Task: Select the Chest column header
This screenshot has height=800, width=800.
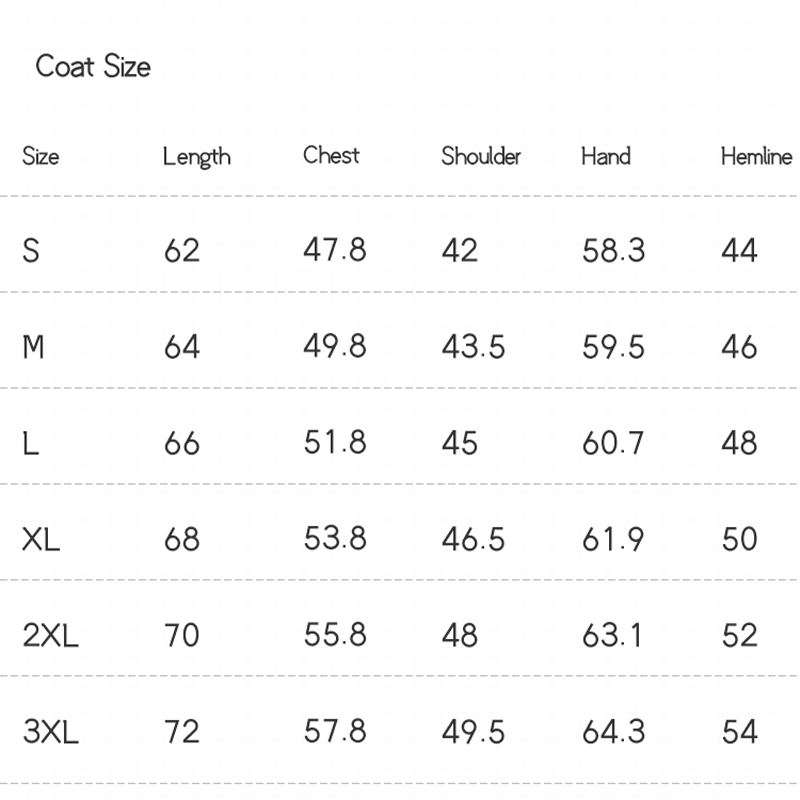Action: tap(331, 156)
